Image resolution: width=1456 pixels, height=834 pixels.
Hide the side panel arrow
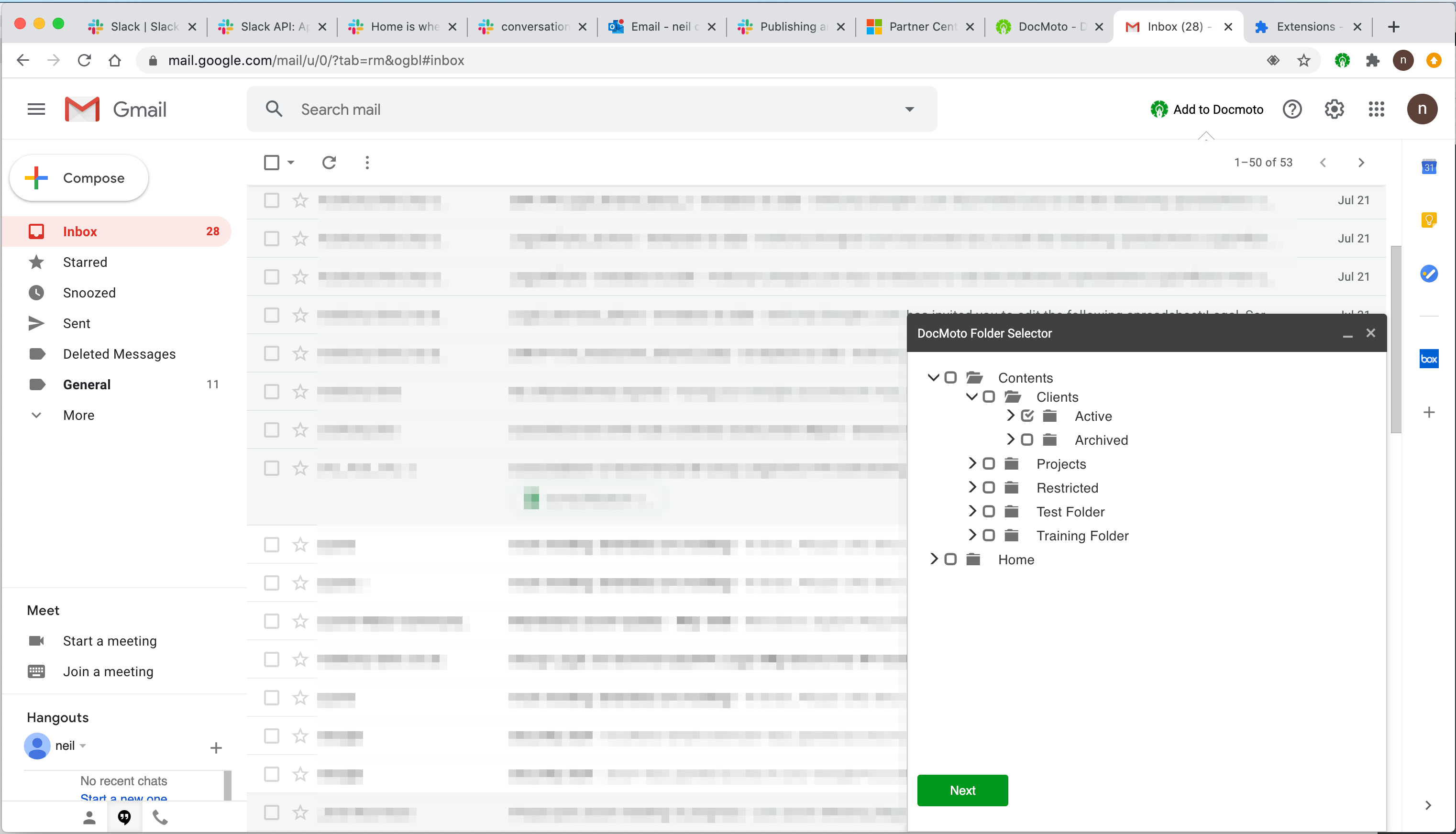coord(1427,805)
